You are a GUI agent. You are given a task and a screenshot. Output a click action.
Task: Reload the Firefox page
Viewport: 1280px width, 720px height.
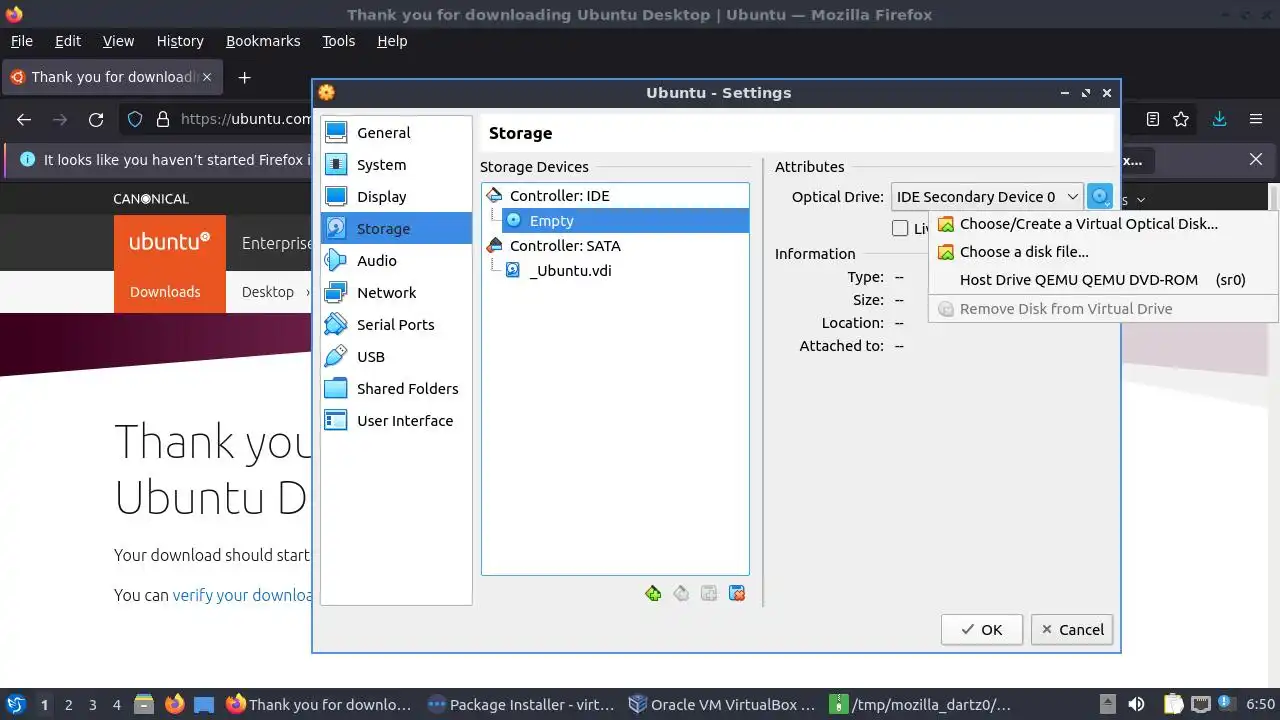(96, 119)
